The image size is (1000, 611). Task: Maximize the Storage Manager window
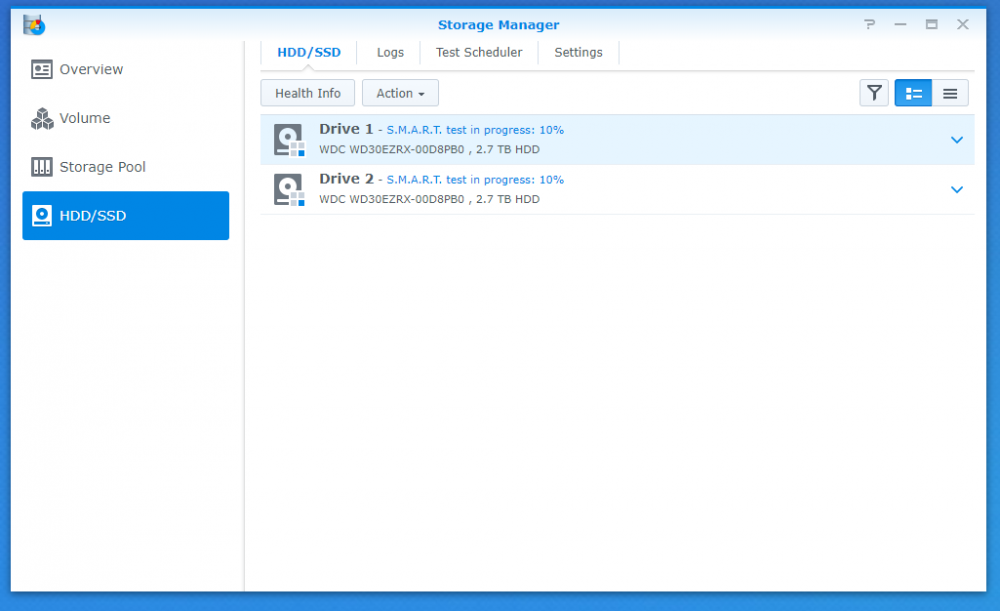[931, 25]
